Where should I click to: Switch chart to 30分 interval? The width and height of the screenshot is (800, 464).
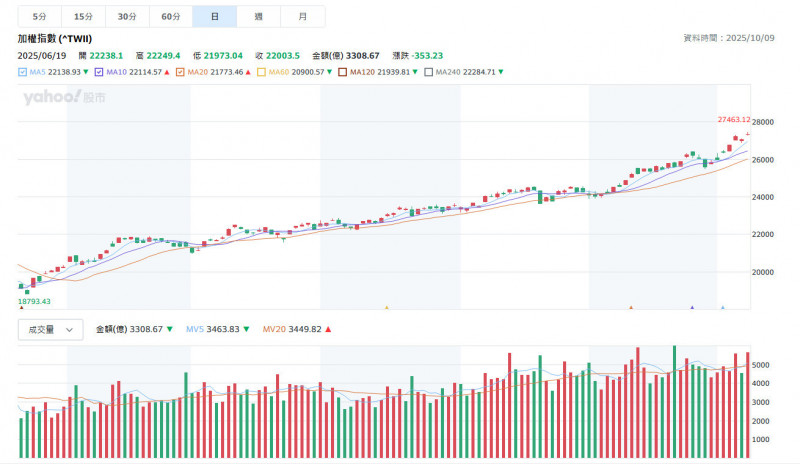pyautogui.click(x=127, y=17)
